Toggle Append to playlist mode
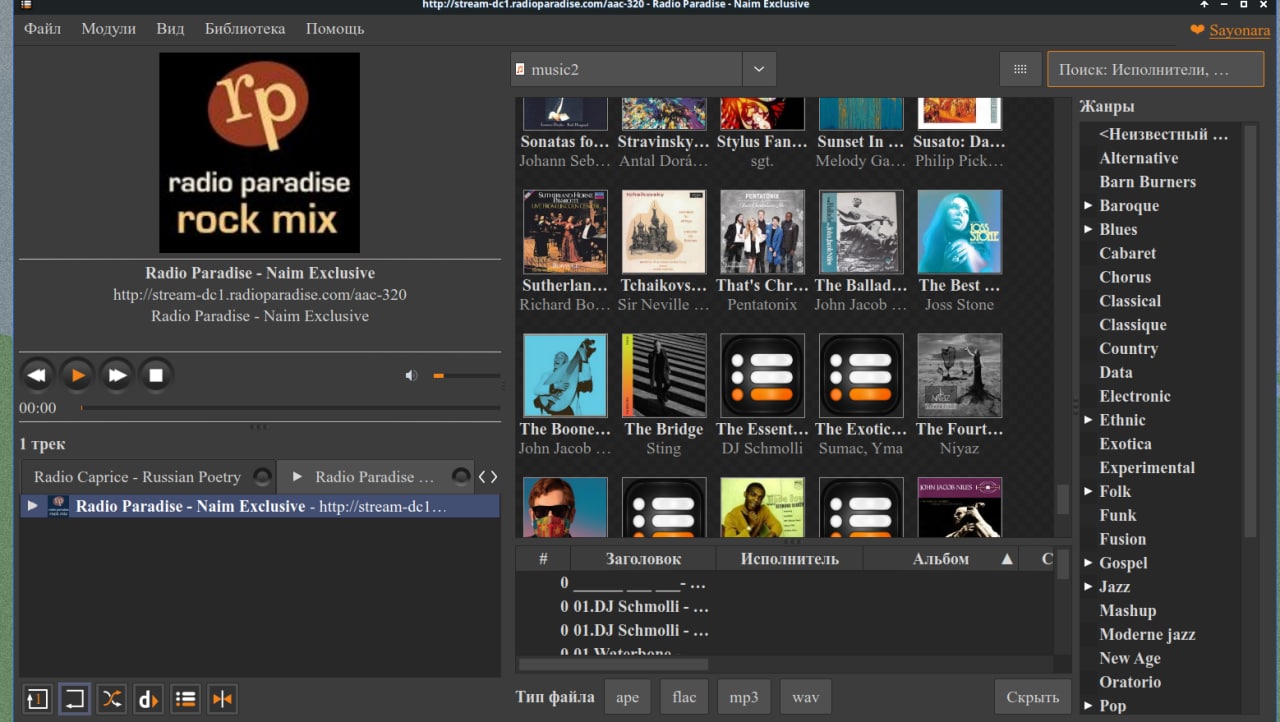1280x722 pixels. 185,699
